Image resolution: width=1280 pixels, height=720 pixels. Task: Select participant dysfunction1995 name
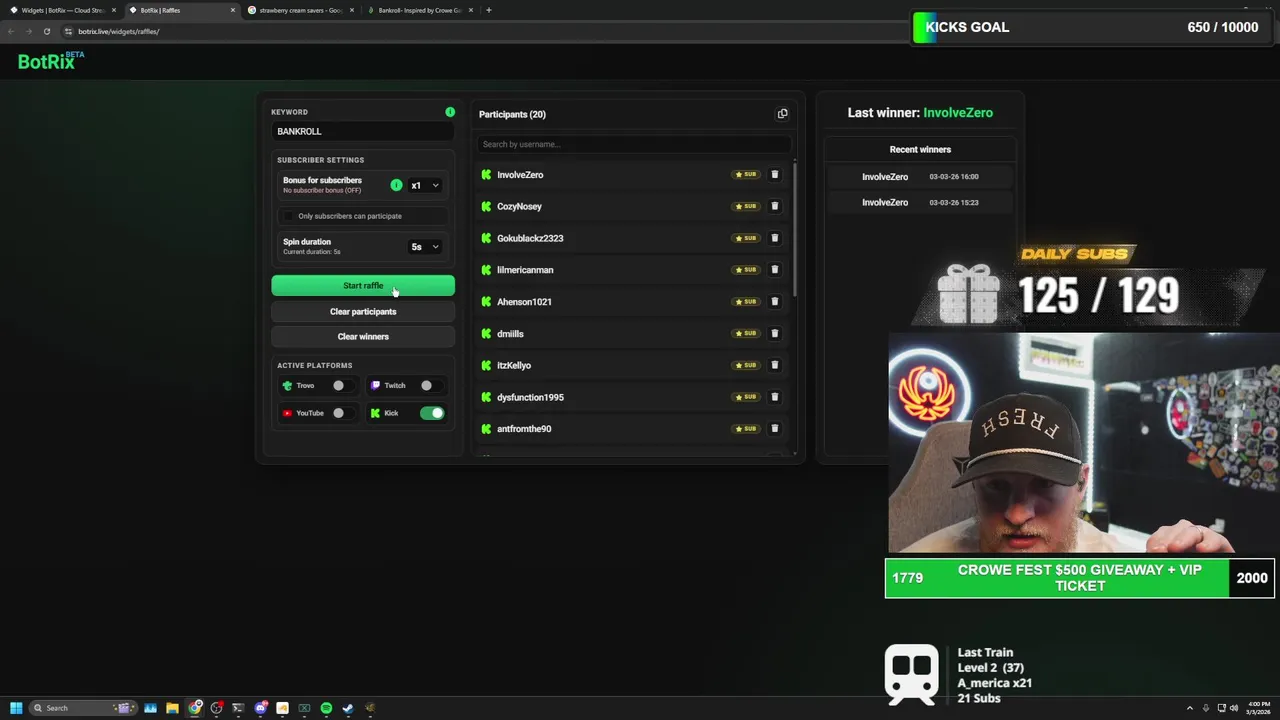point(530,397)
